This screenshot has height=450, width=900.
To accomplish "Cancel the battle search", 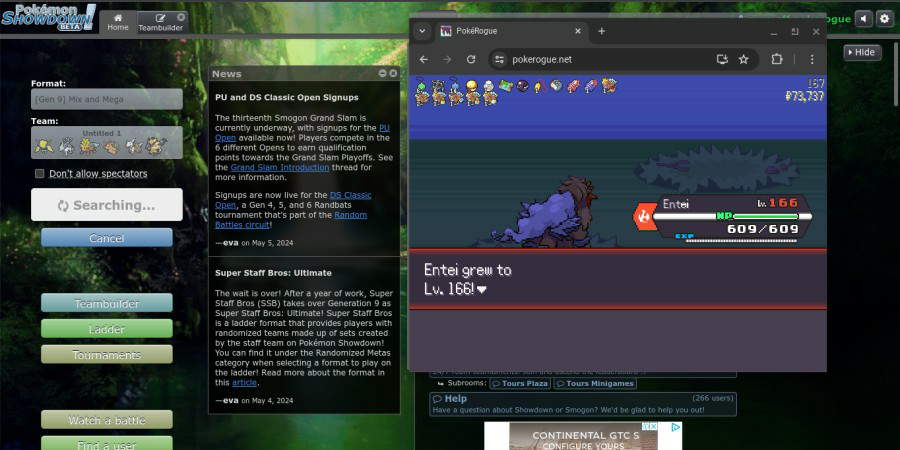I will point(107,238).
